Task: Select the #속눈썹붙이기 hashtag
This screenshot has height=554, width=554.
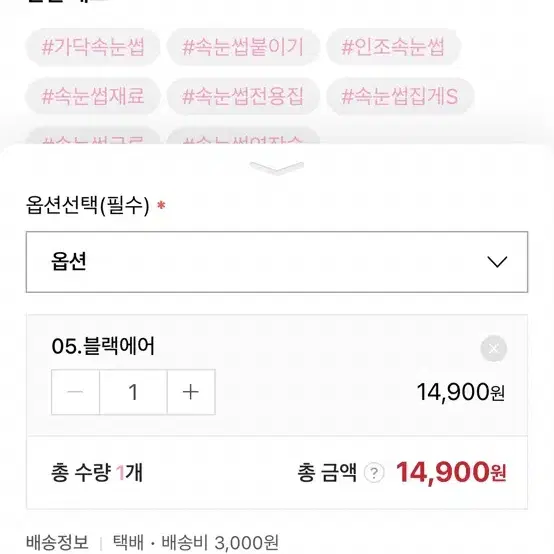Action: (243, 47)
